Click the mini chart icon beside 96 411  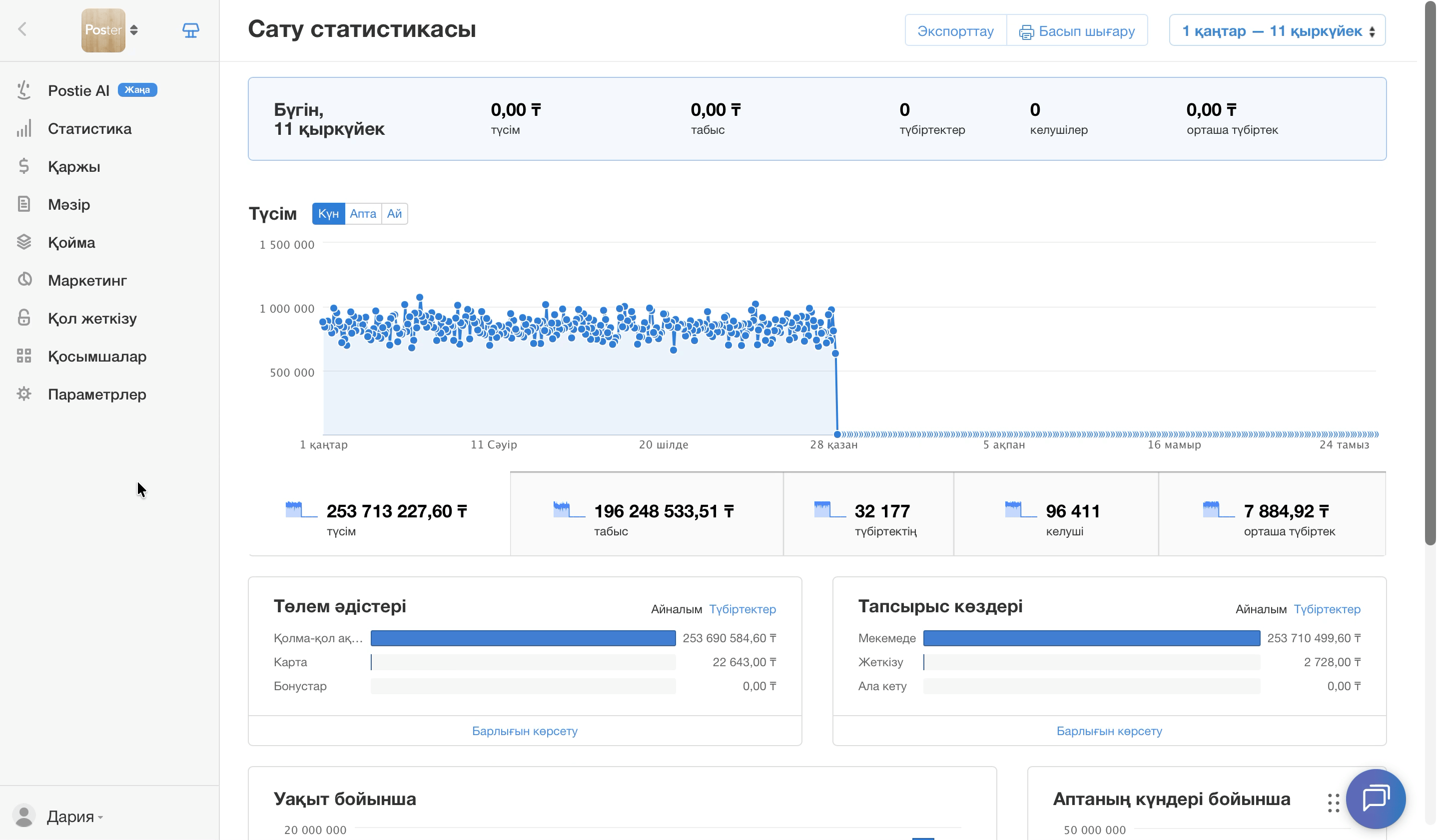(x=1021, y=509)
